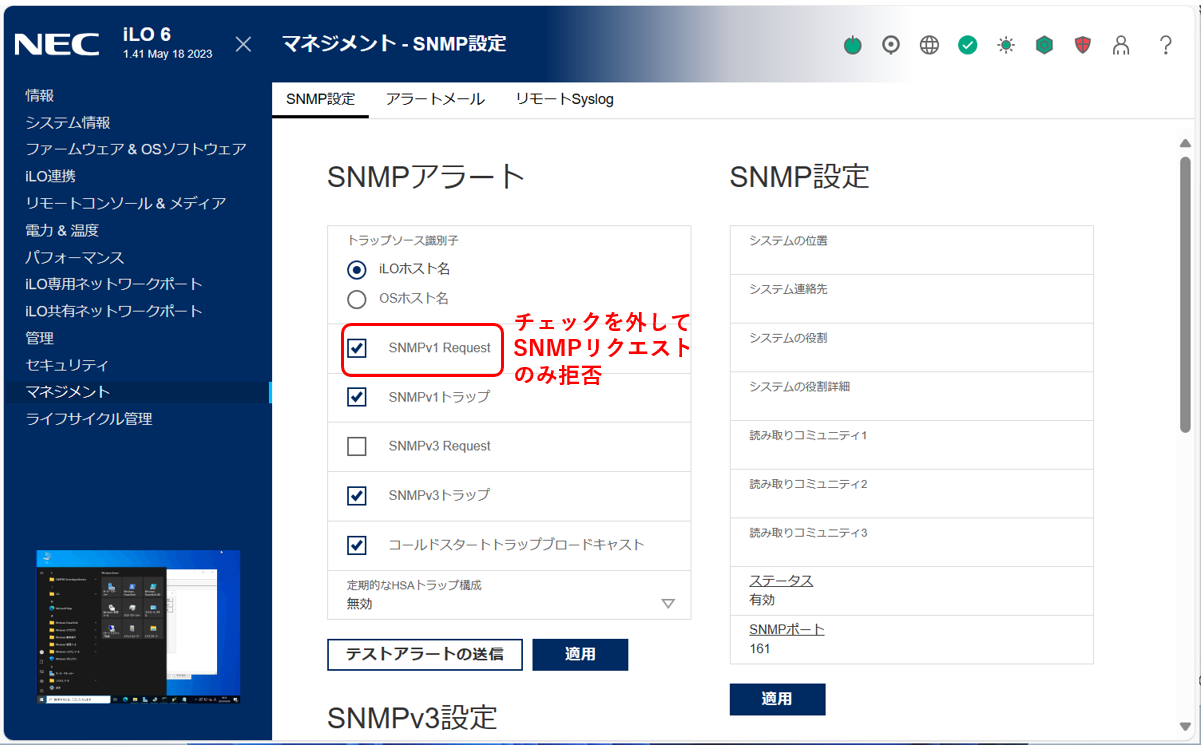Toggle SNMPv3トラップ checkbox
The image size is (1204, 748).
click(357, 496)
